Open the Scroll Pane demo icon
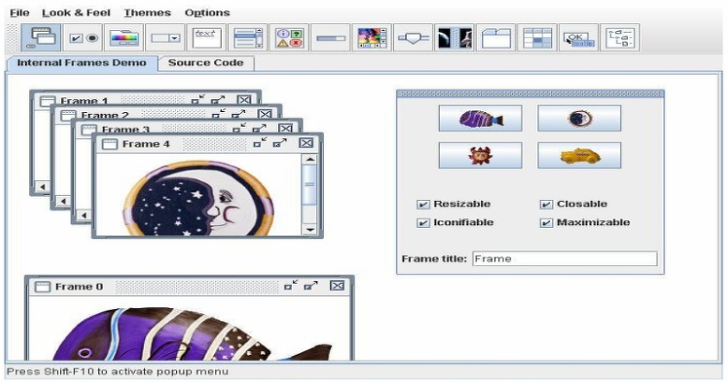Screen dimensions: 728x382 click(372, 38)
